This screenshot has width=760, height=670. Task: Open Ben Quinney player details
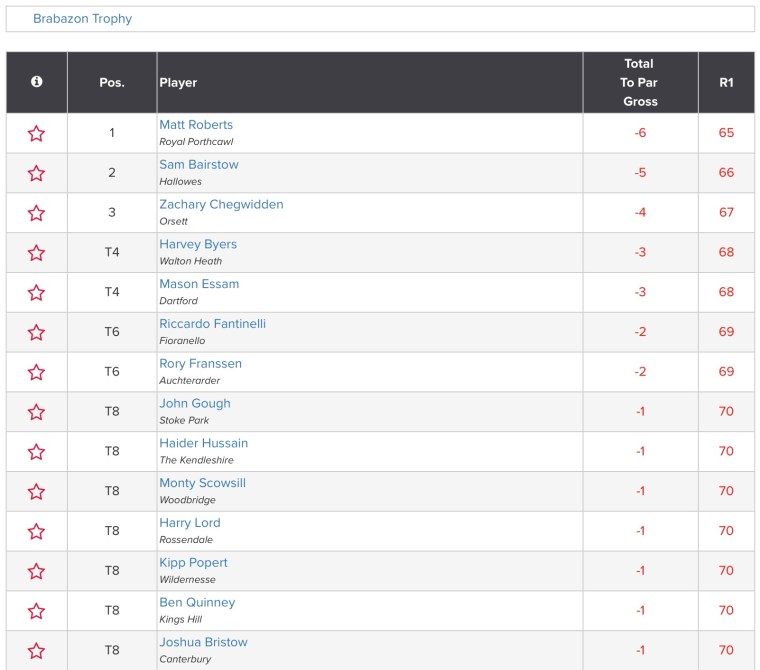click(x=197, y=603)
